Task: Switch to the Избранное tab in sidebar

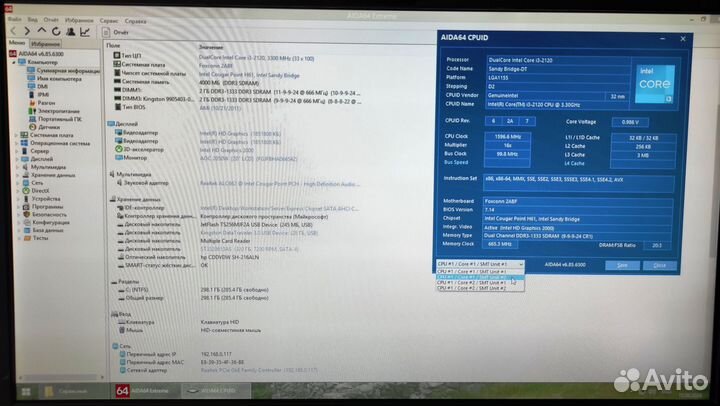Action: (x=45, y=44)
